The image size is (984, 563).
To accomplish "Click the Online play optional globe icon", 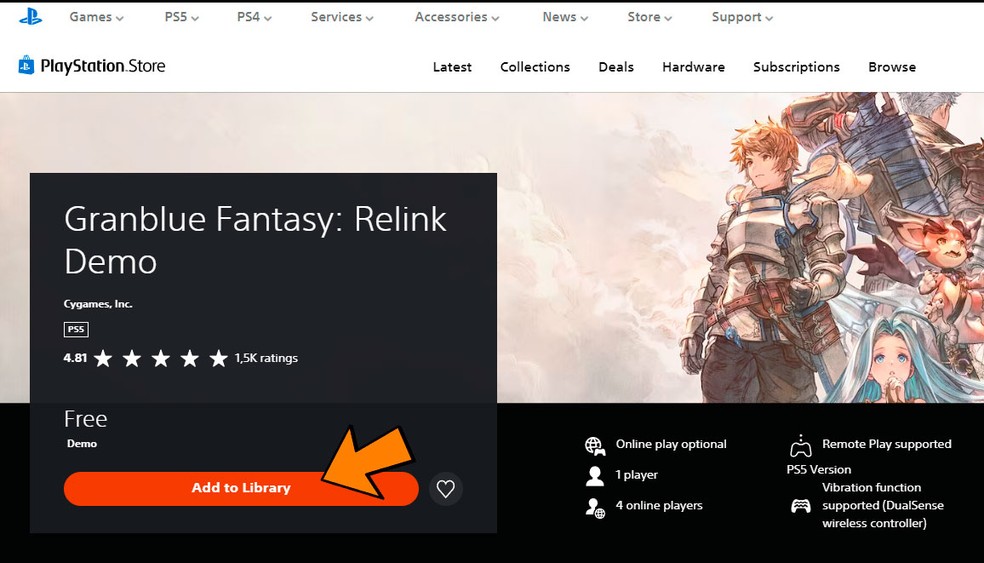I will click(595, 446).
